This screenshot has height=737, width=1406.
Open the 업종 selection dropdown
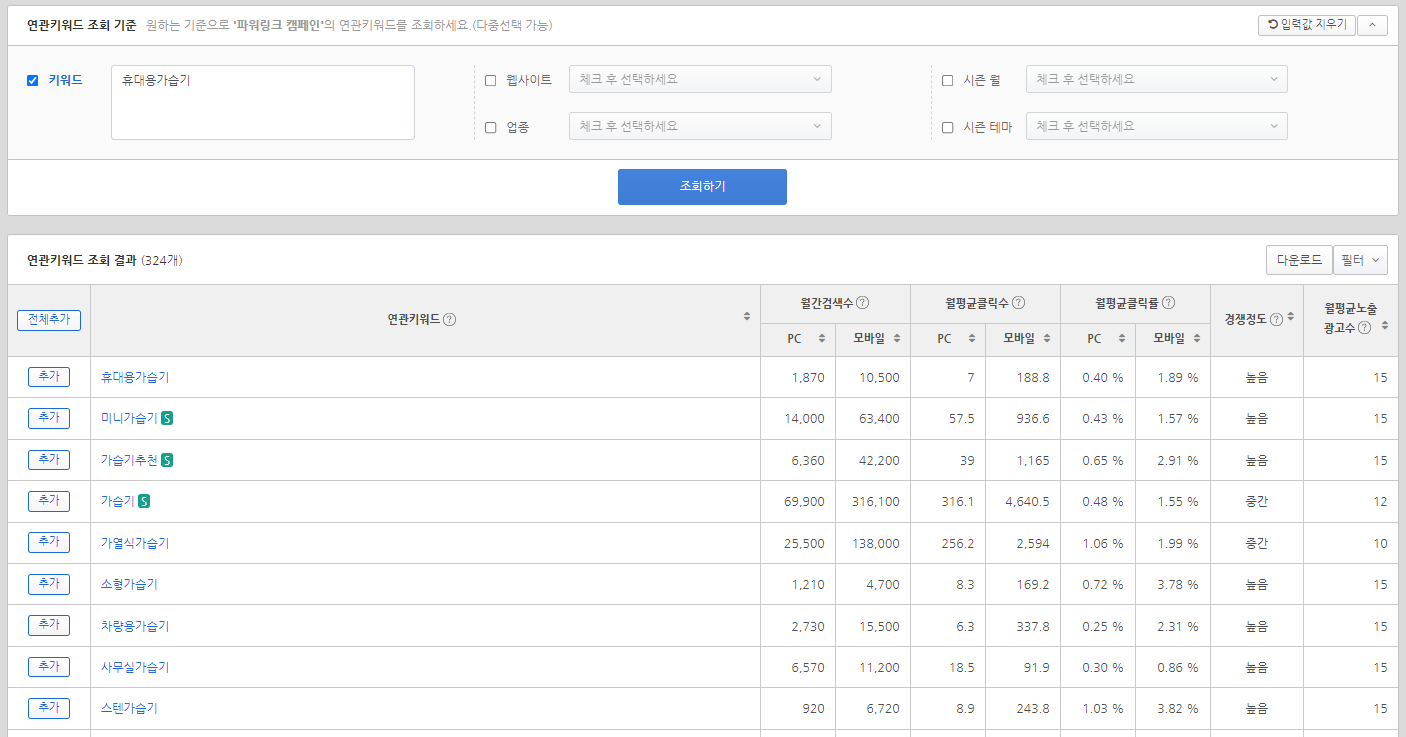point(700,126)
